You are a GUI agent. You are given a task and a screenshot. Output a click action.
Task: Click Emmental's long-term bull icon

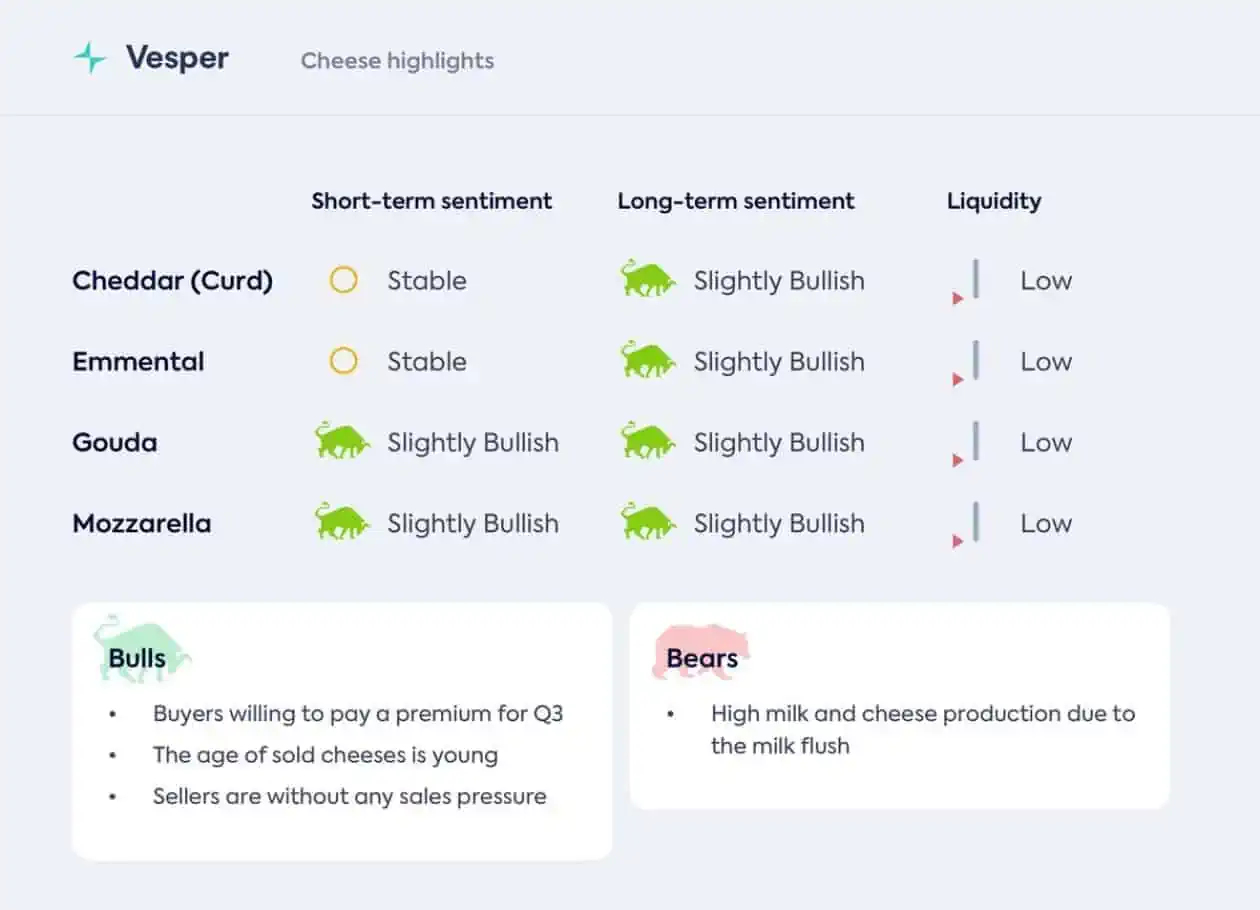tap(647, 359)
